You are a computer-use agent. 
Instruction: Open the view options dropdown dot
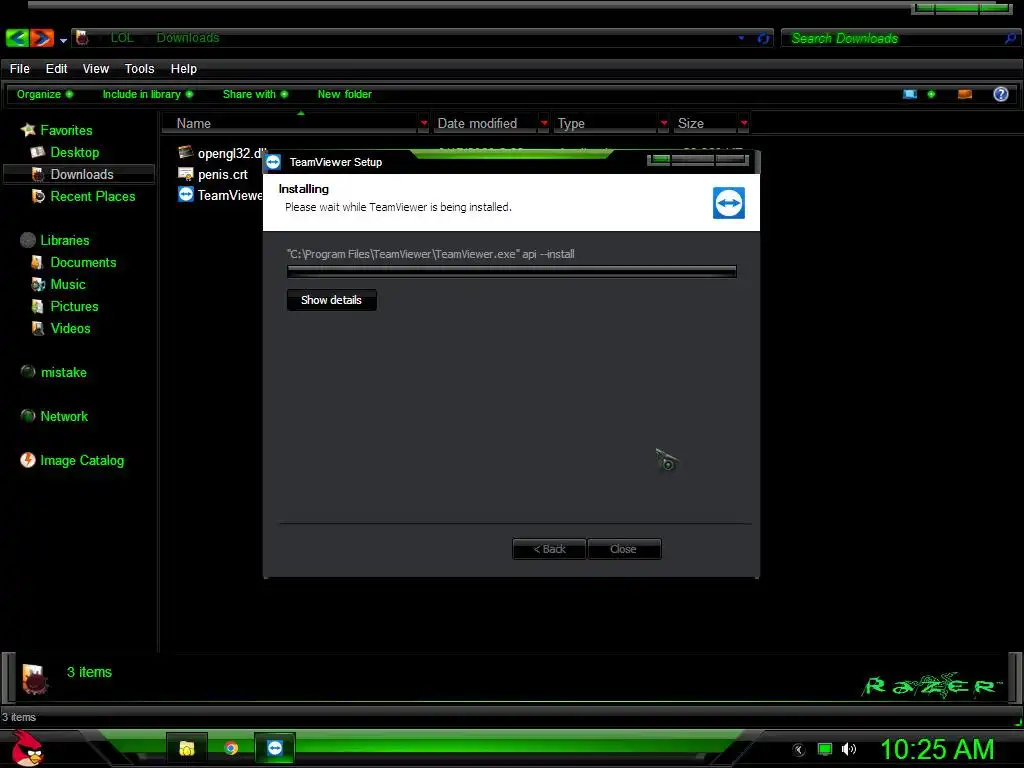coord(931,94)
